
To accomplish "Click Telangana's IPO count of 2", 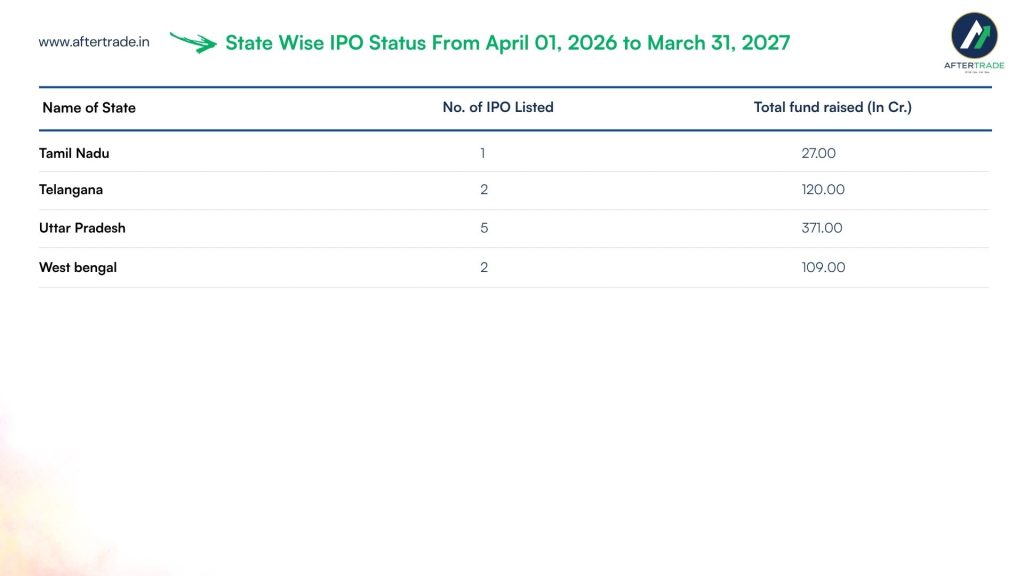I will pyautogui.click(x=484, y=189).
